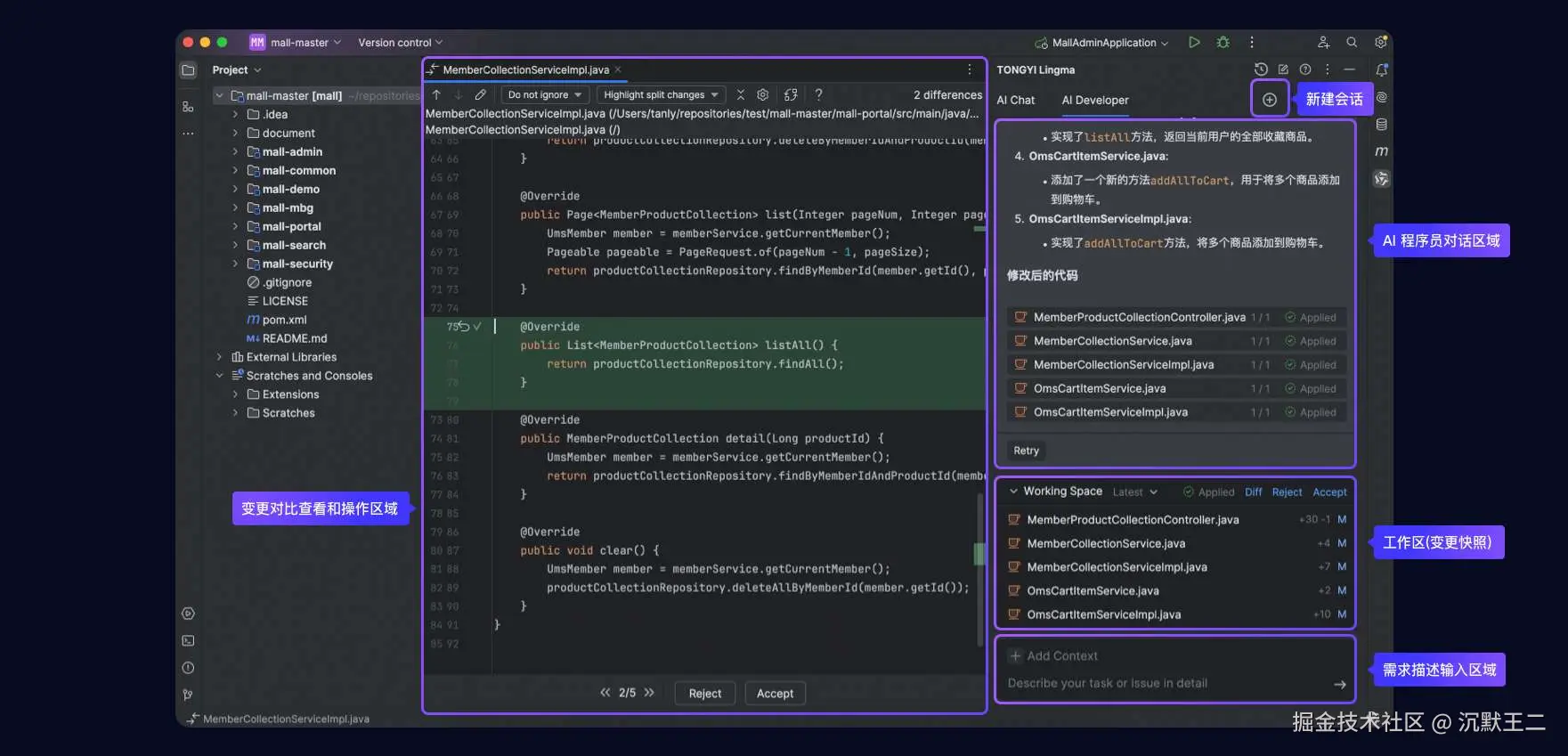
Task: Send the task with the arrow icon
Action: tap(1339, 684)
